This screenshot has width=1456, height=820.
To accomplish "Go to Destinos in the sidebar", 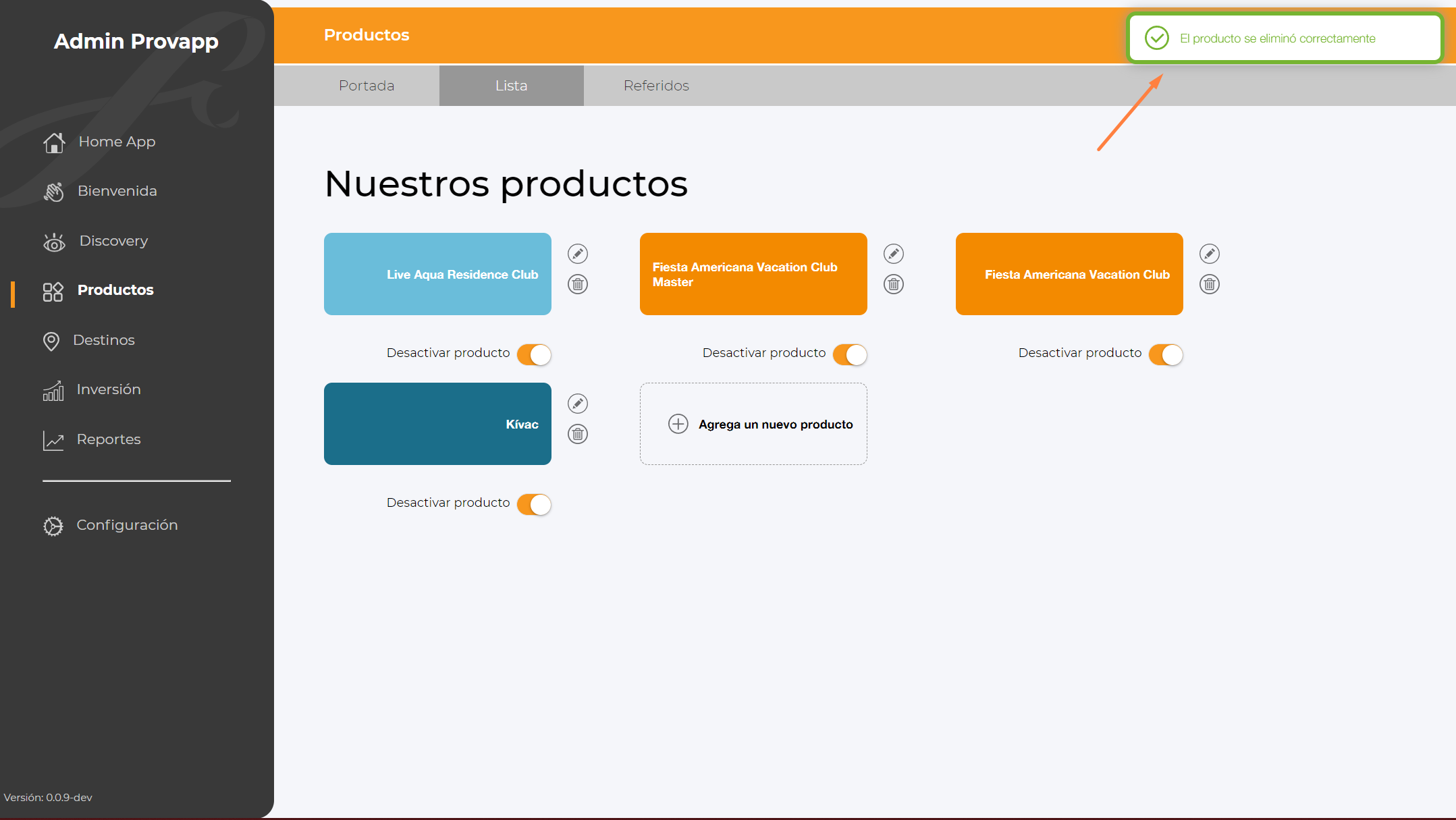I will click(103, 340).
